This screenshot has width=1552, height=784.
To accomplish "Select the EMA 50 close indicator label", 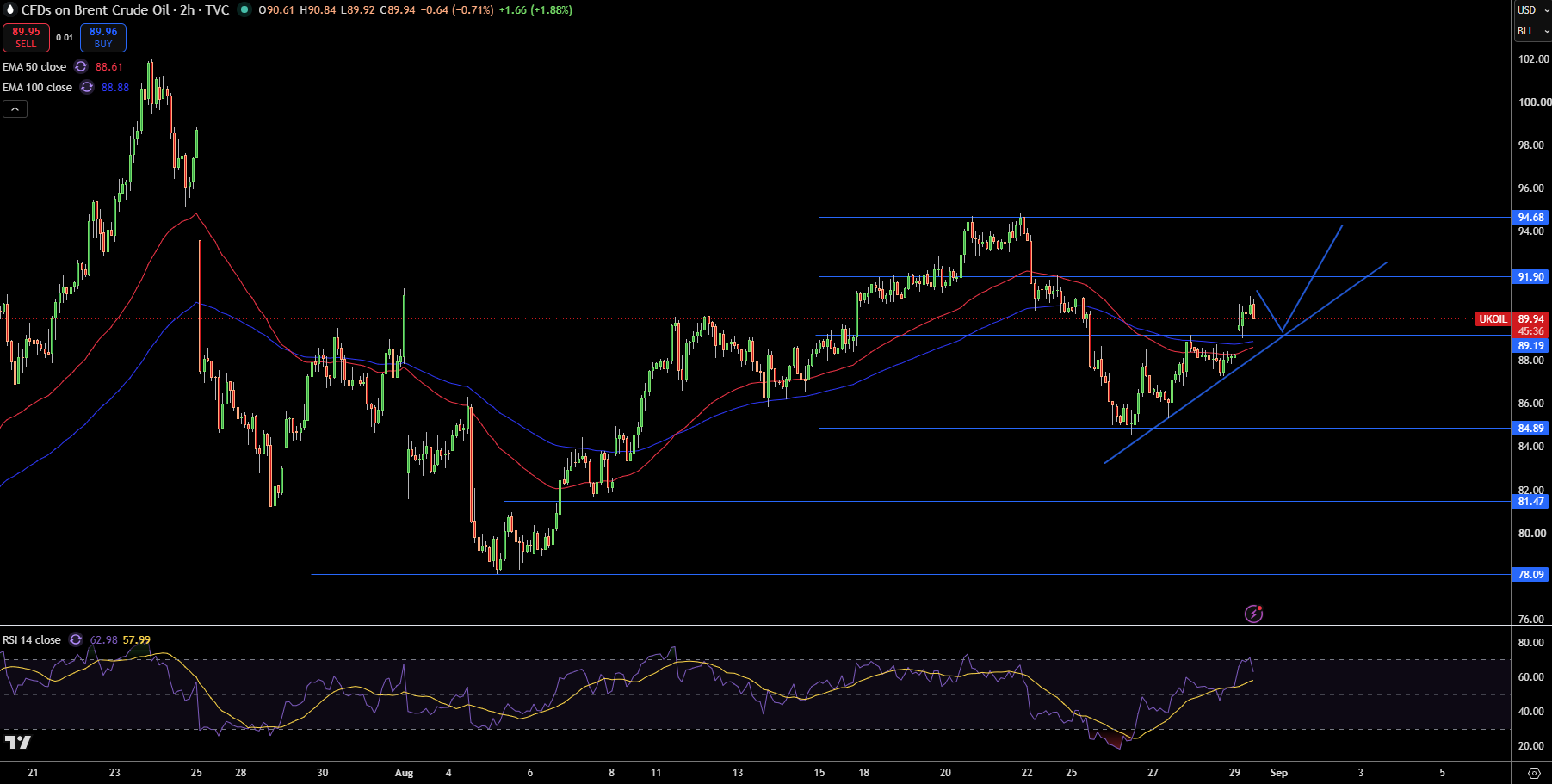I will click(34, 66).
